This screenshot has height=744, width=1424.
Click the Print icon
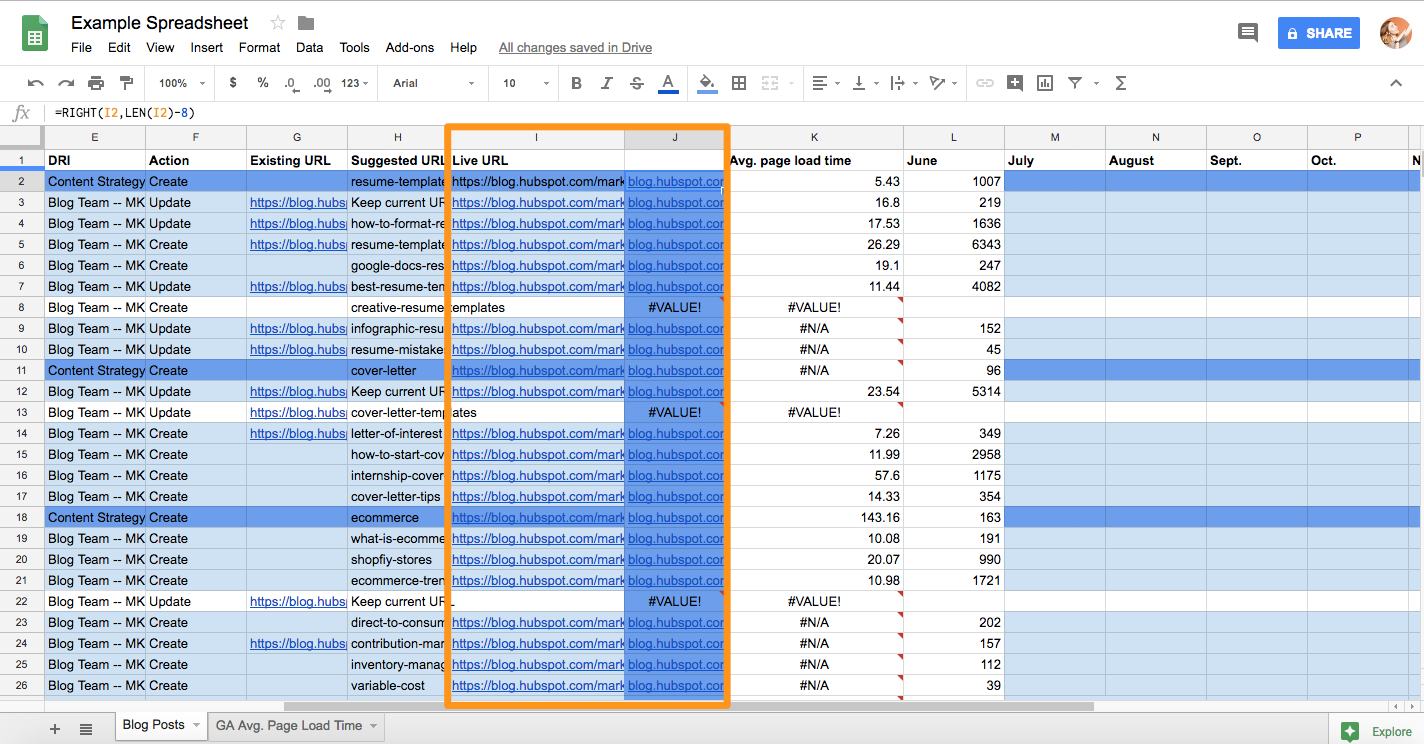[x=96, y=83]
